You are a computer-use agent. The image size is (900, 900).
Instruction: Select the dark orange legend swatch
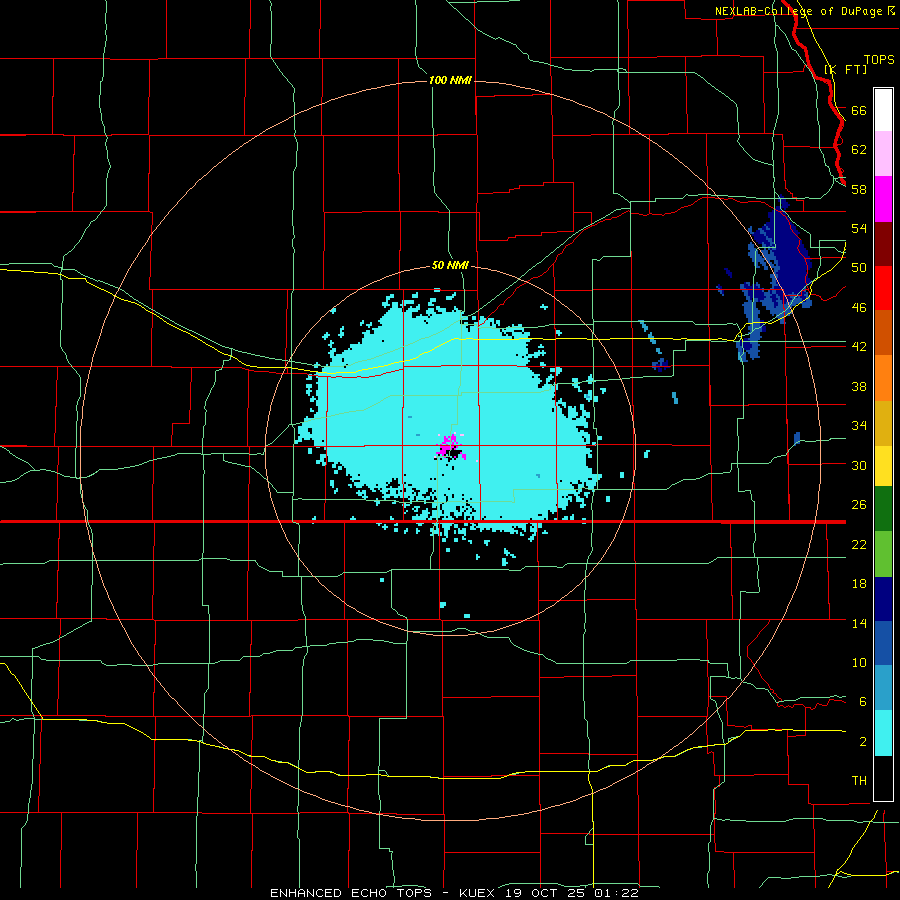(x=883, y=332)
